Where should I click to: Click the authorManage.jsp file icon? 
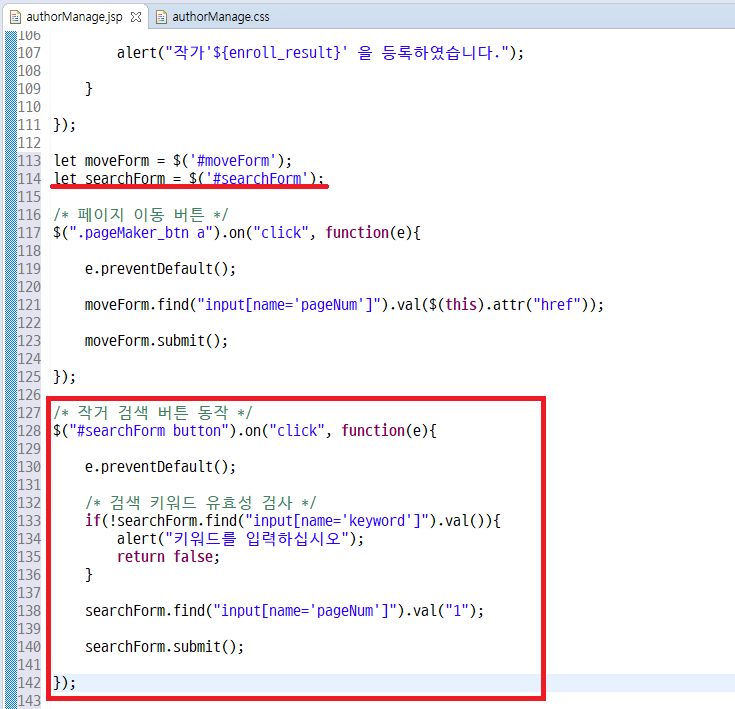15,17
